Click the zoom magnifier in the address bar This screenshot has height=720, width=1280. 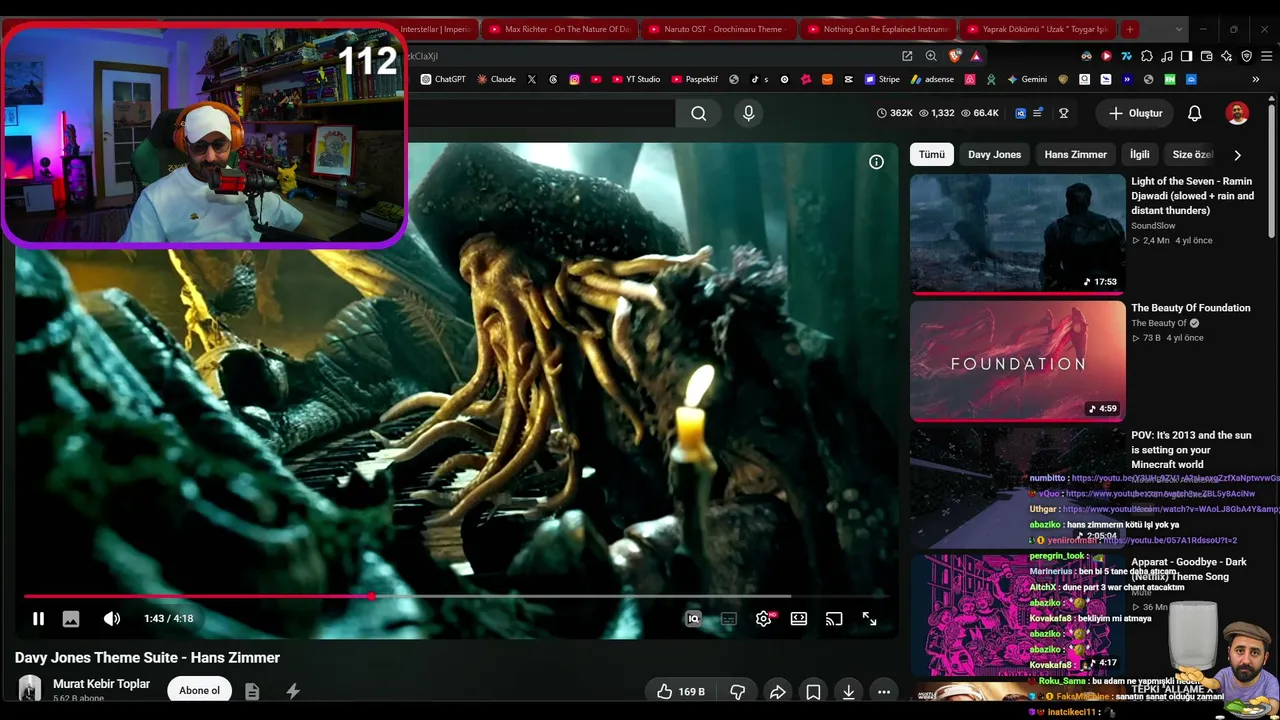coord(931,56)
